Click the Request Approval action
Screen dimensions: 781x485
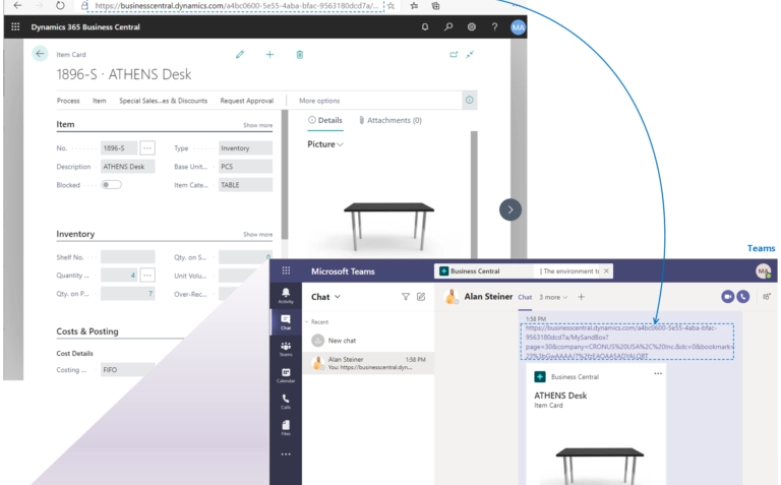click(246, 101)
